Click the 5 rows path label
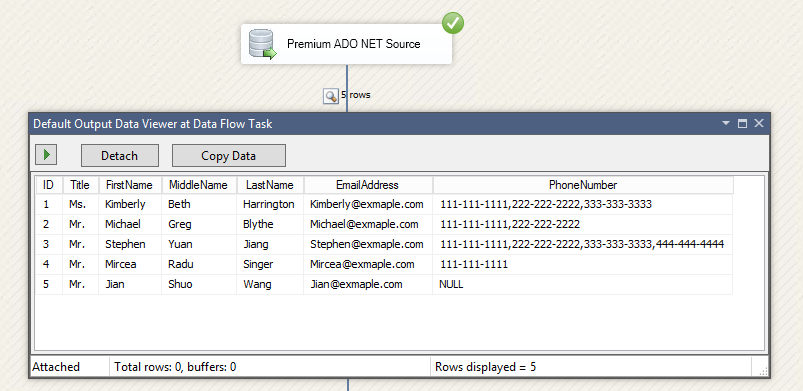Screen dimensions: 803x391 (x=355, y=95)
